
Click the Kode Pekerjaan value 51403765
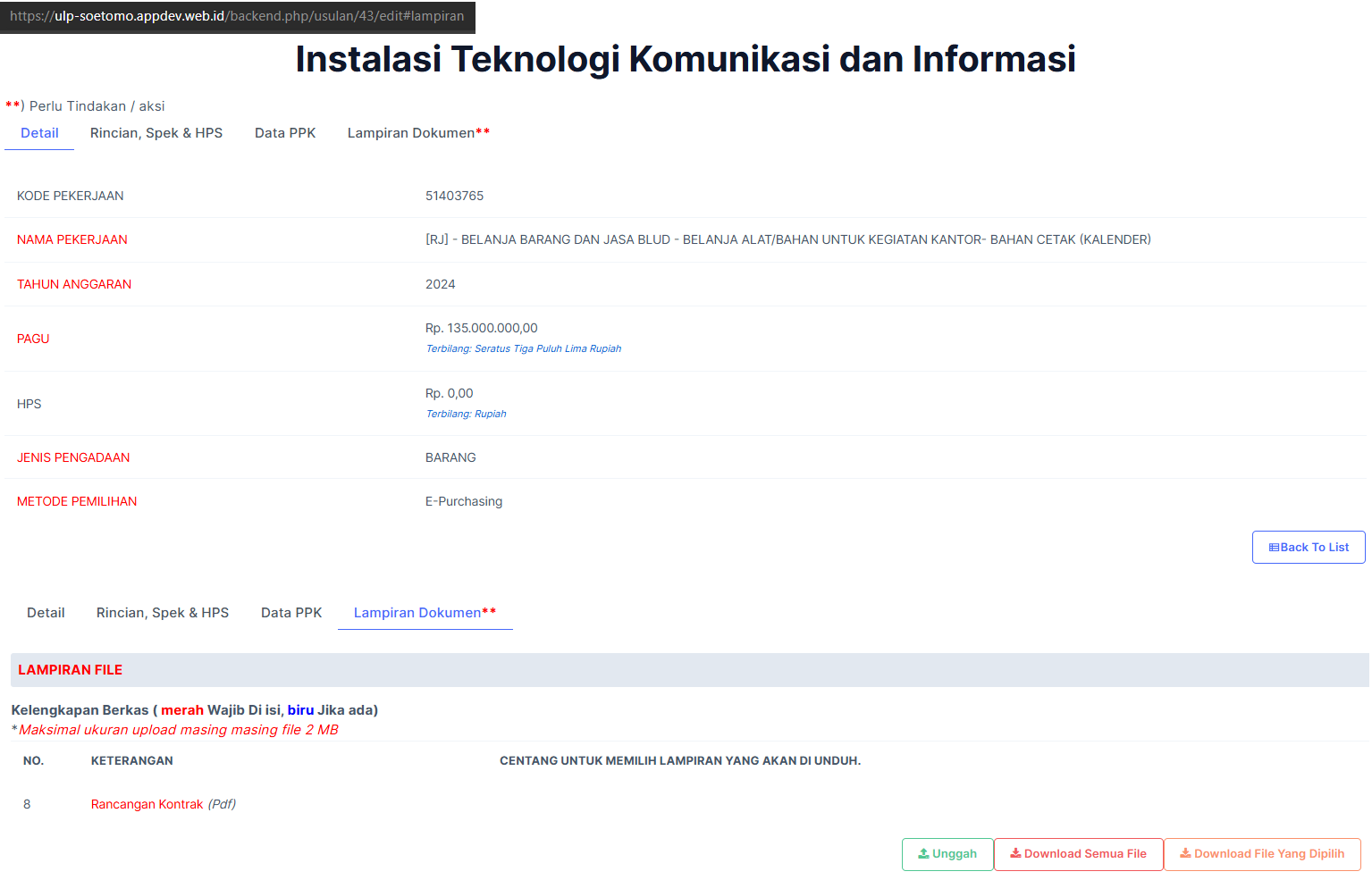click(x=454, y=196)
